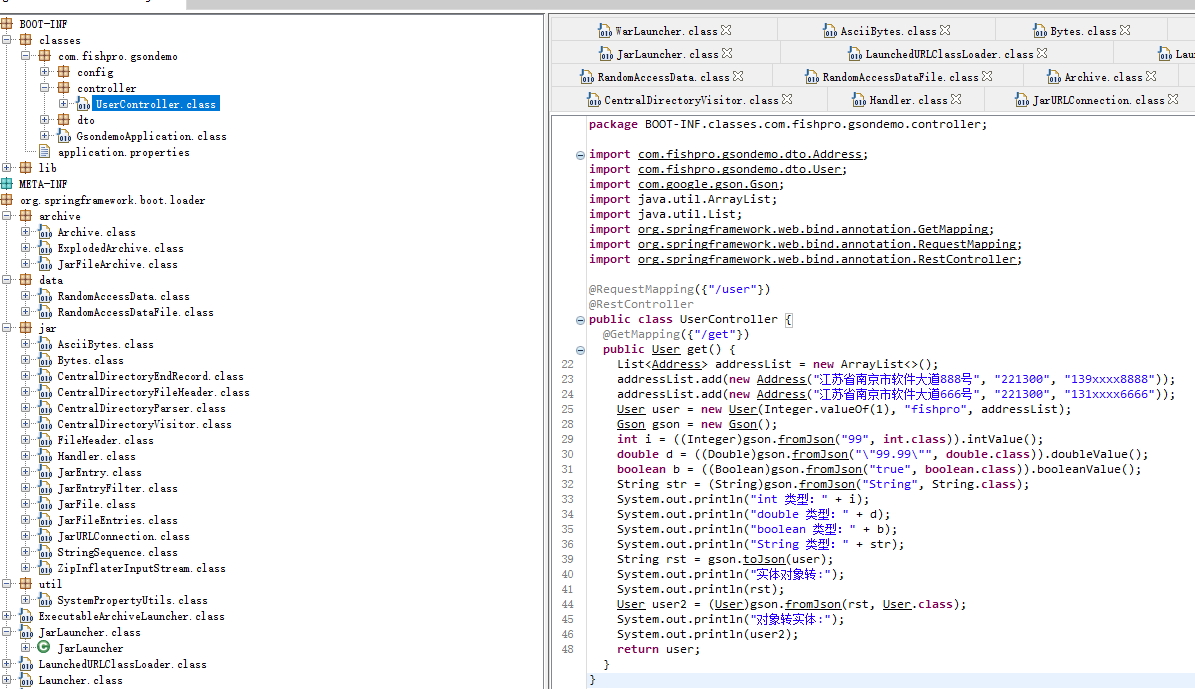
Task: Select CentralDirectoryParser.class in the tree
Action: tap(141, 408)
